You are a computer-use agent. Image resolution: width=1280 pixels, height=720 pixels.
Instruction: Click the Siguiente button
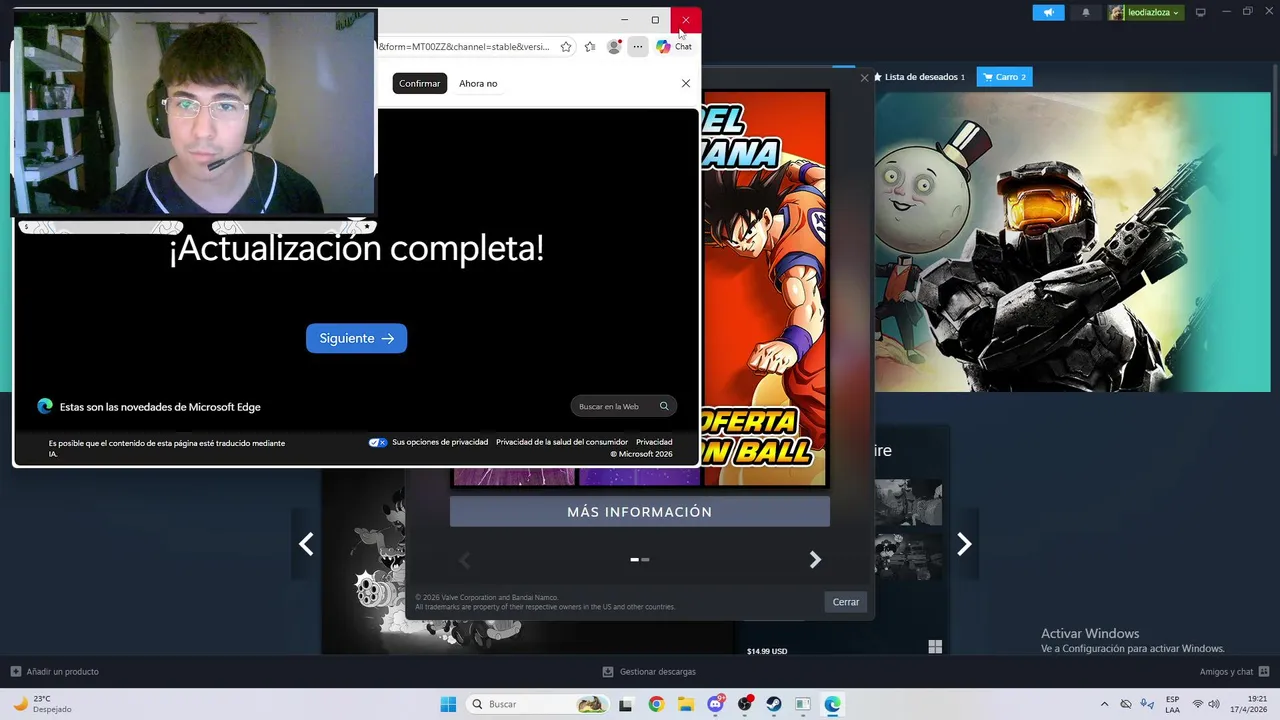point(356,338)
